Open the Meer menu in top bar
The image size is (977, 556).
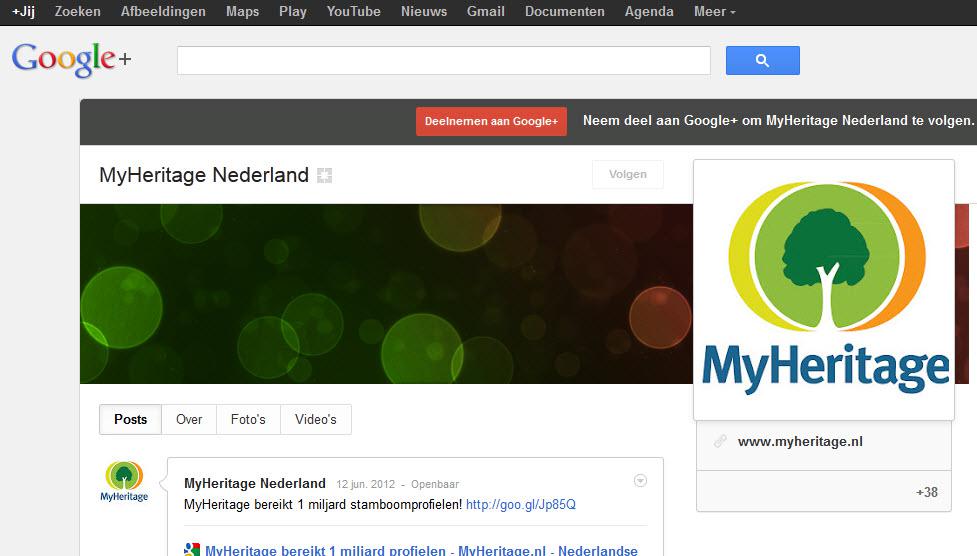pyautogui.click(x=714, y=12)
